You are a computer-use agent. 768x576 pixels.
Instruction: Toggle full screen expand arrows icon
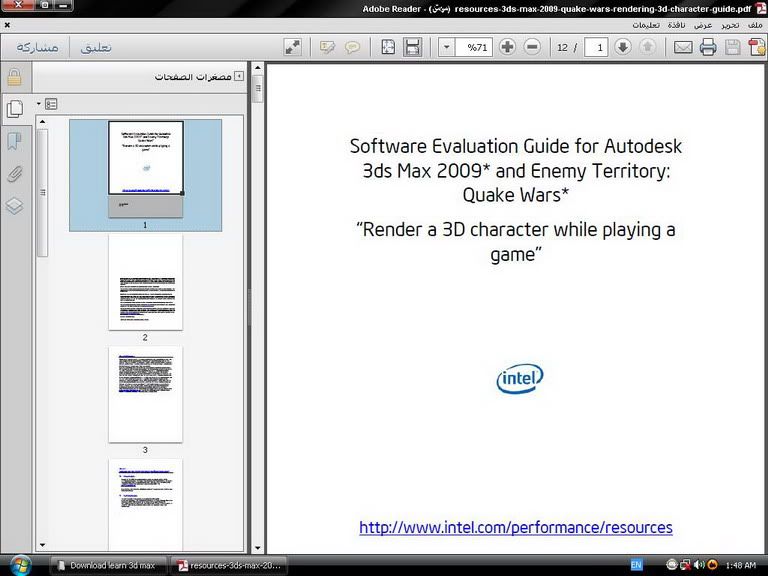click(292, 48)
